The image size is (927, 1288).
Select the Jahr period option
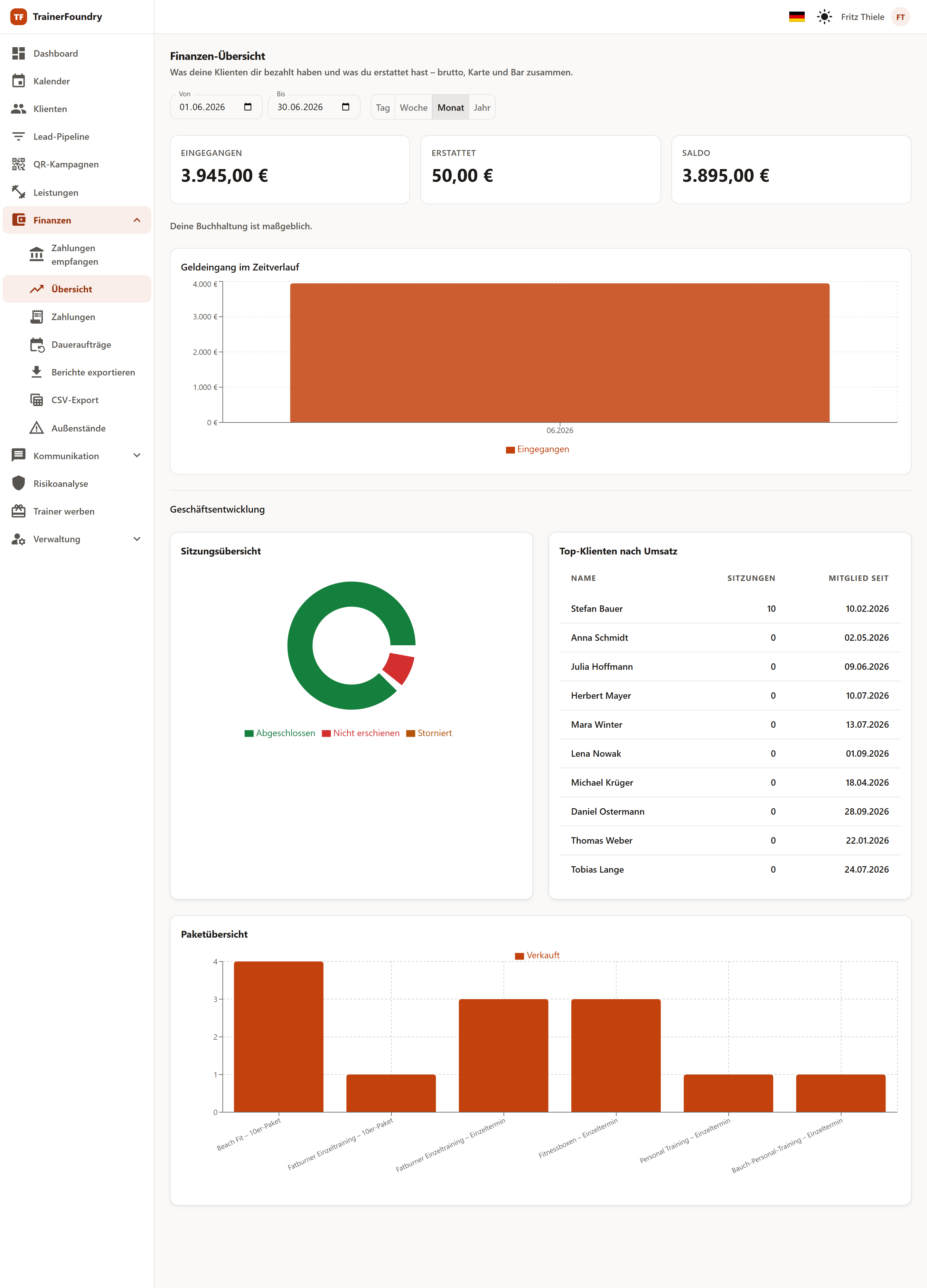(482, 107)
